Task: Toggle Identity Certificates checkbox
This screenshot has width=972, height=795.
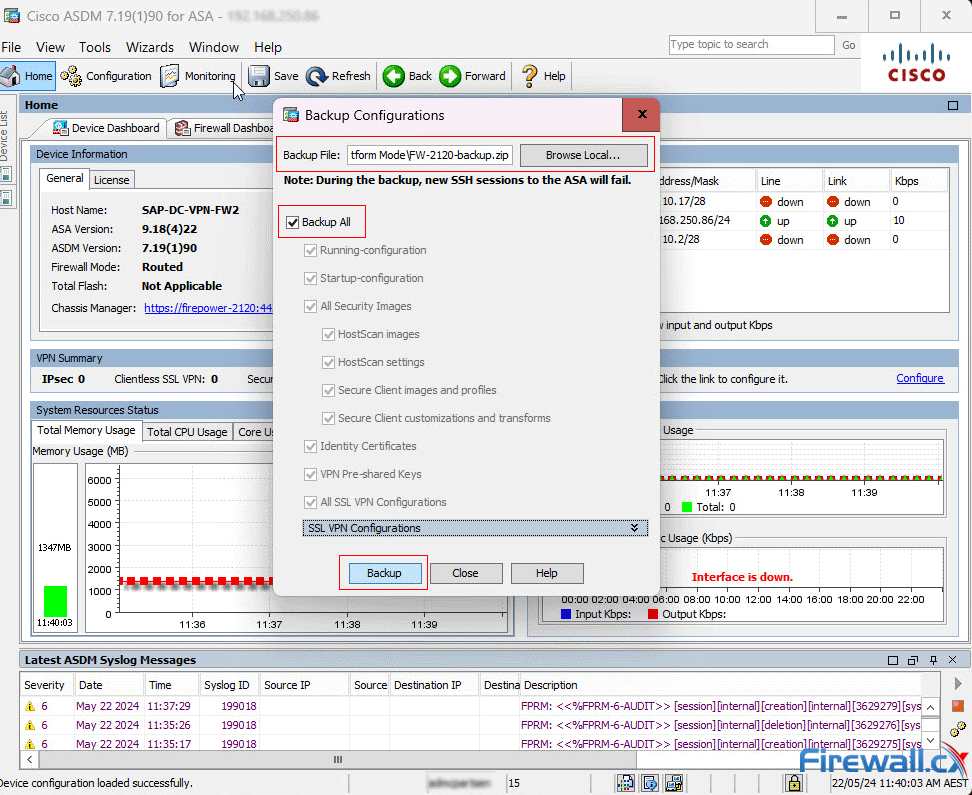Action: pyautogui.click(x=311, y=446)
